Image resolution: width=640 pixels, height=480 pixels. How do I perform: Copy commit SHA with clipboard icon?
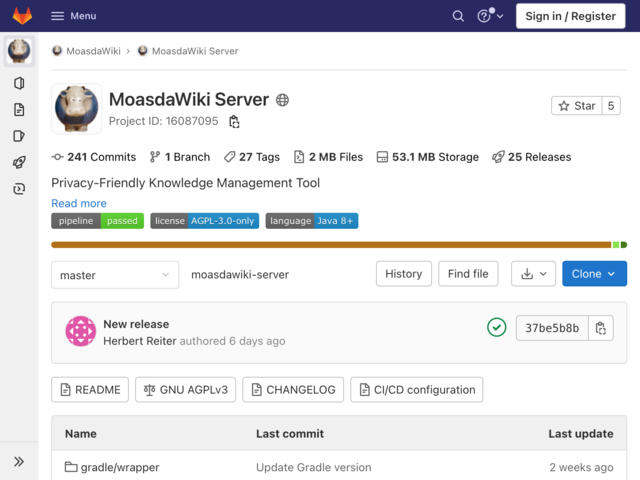(601, 328)
